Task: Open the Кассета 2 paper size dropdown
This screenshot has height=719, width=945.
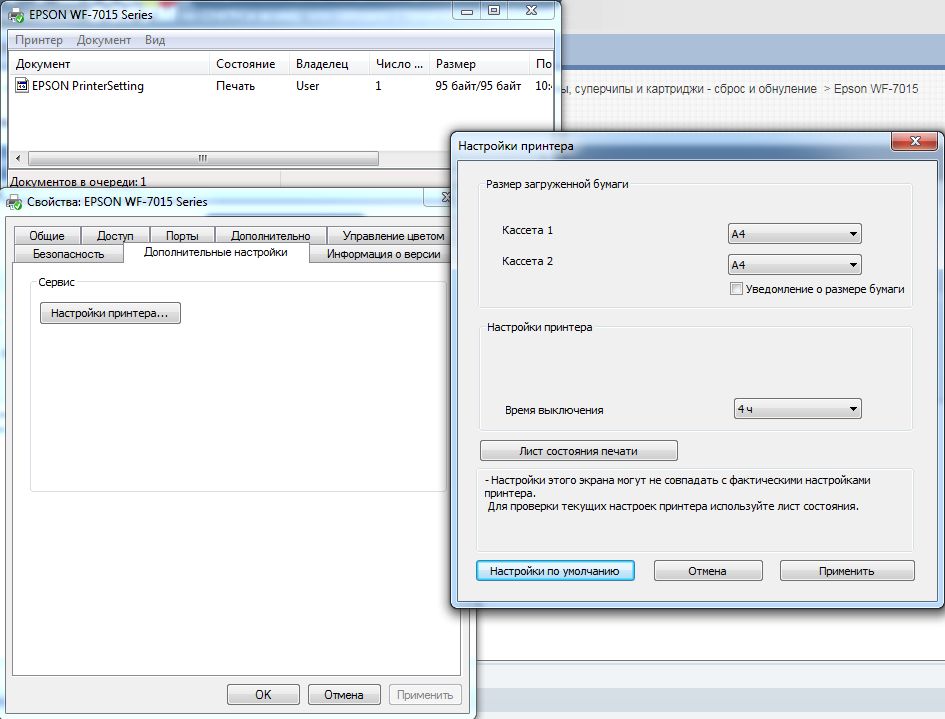Action: 794,265
